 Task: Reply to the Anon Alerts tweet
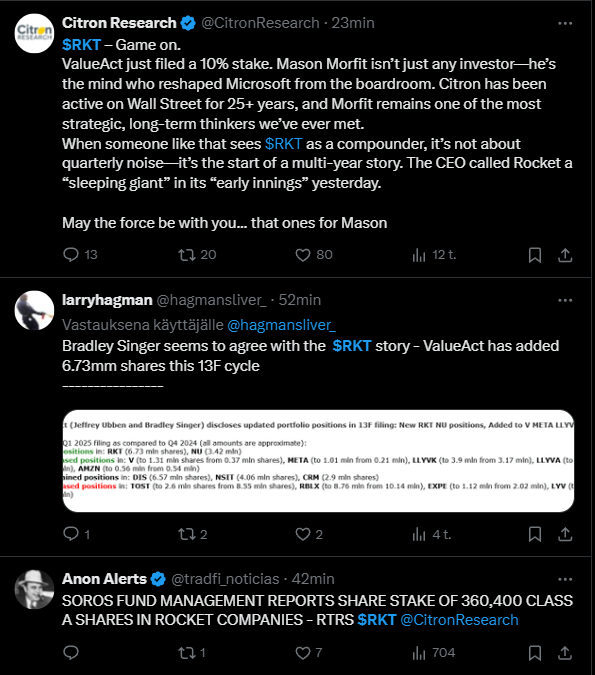(71, 653)
